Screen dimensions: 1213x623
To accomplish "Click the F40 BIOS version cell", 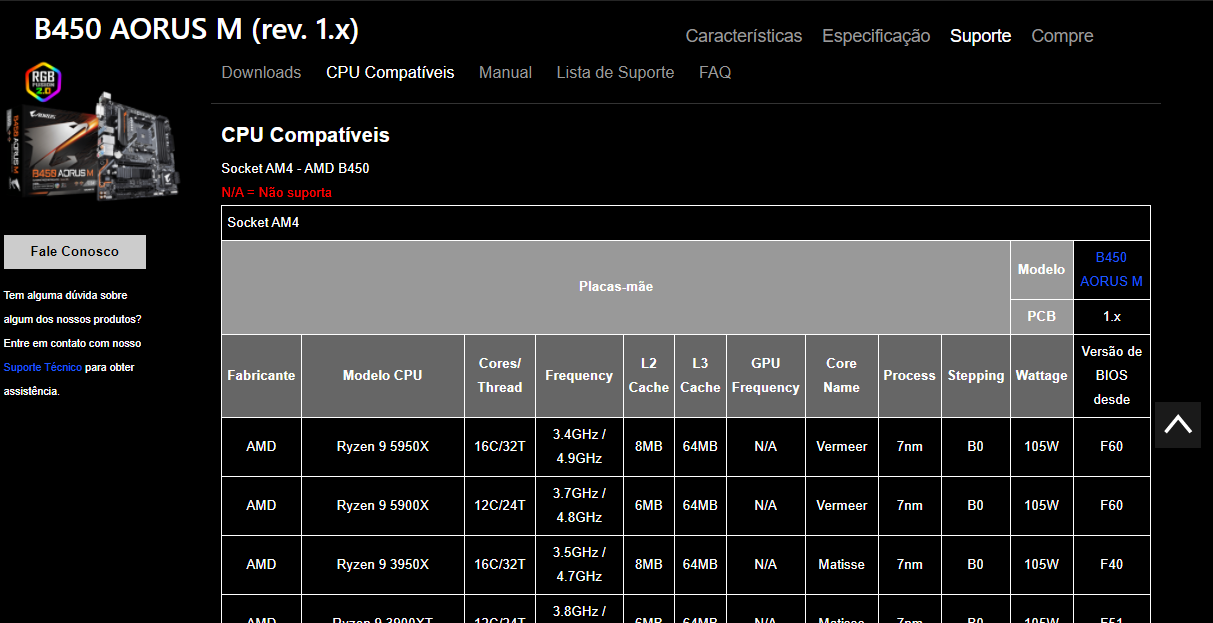I will coord(1112,565).
